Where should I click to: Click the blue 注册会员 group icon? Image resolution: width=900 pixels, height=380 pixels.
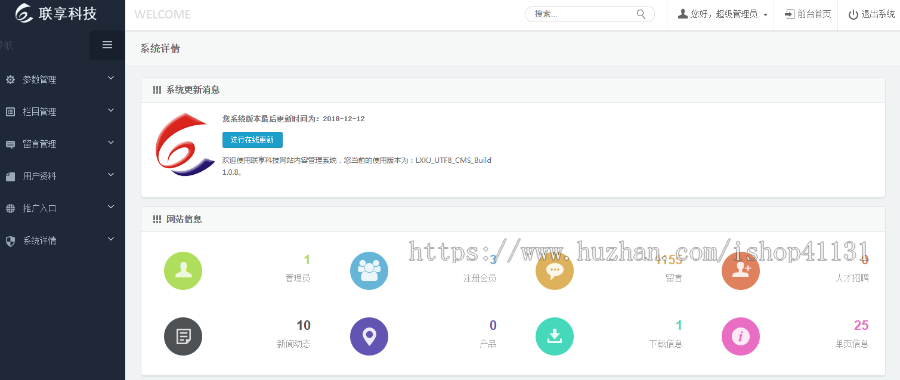[x=369, y=271]
